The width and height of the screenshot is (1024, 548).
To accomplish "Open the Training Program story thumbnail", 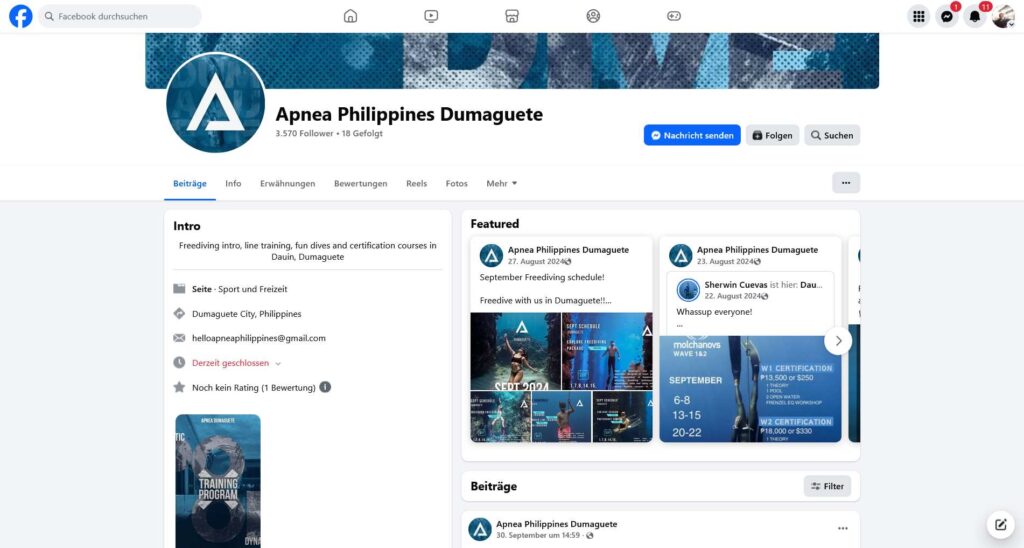I will [218, 480].
